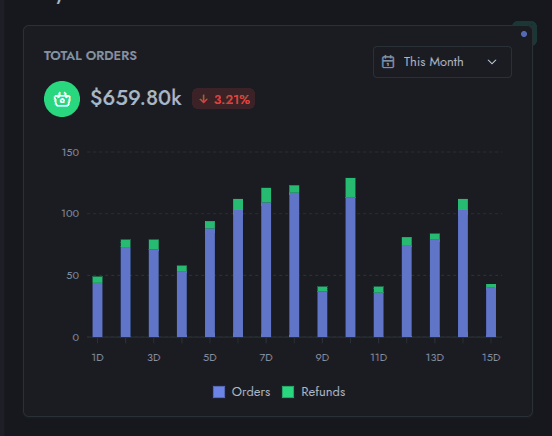
Task: Select the 1D bar in chart
Action: point(98,307)
